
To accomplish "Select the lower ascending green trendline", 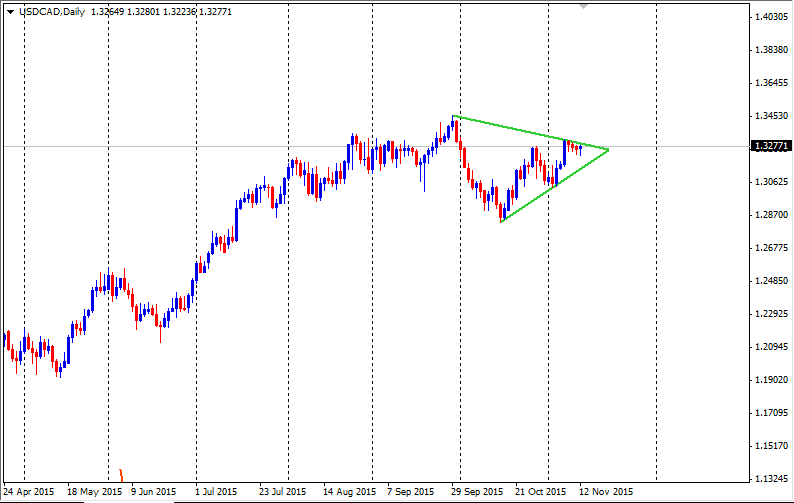I will tap(554, 186).
